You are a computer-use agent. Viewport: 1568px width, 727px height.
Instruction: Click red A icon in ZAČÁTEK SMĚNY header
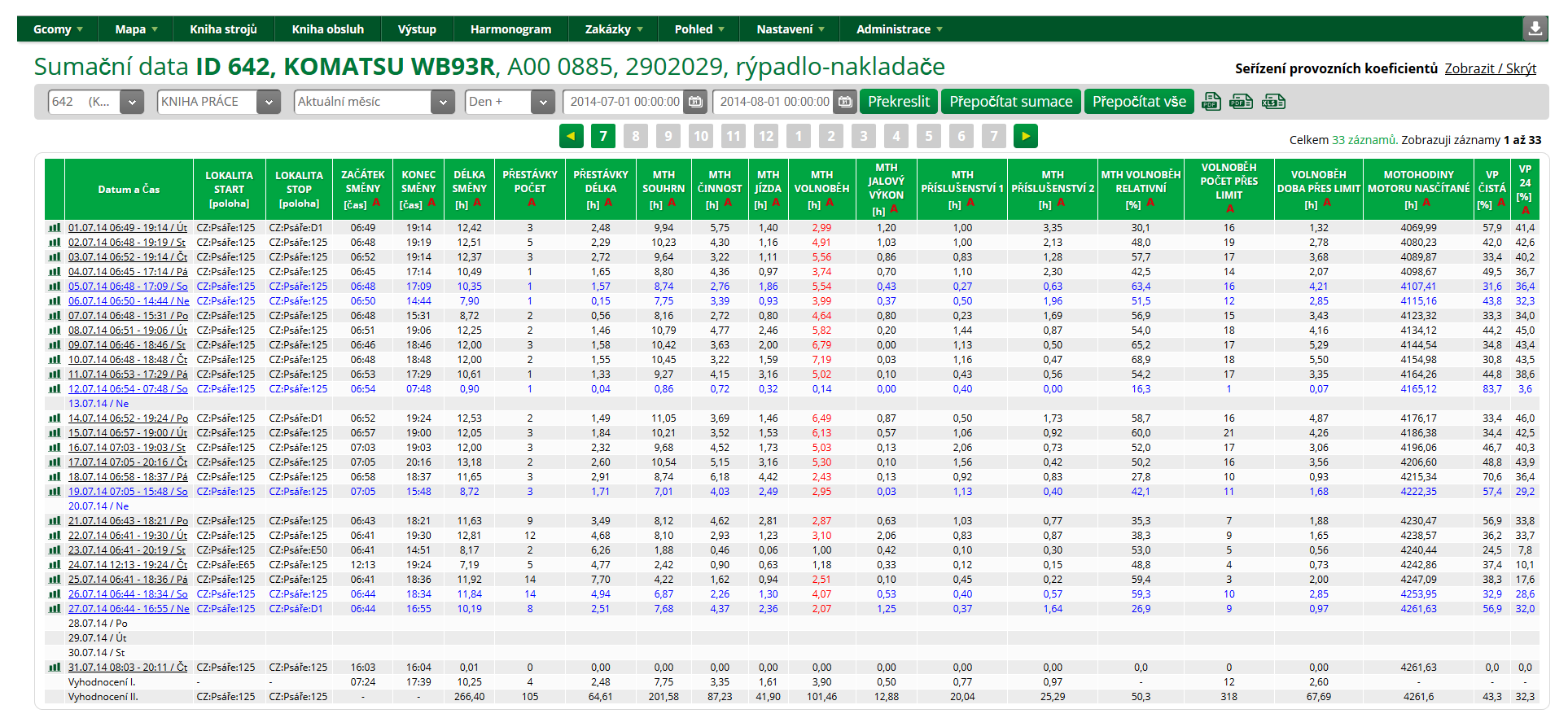[376, 204]
